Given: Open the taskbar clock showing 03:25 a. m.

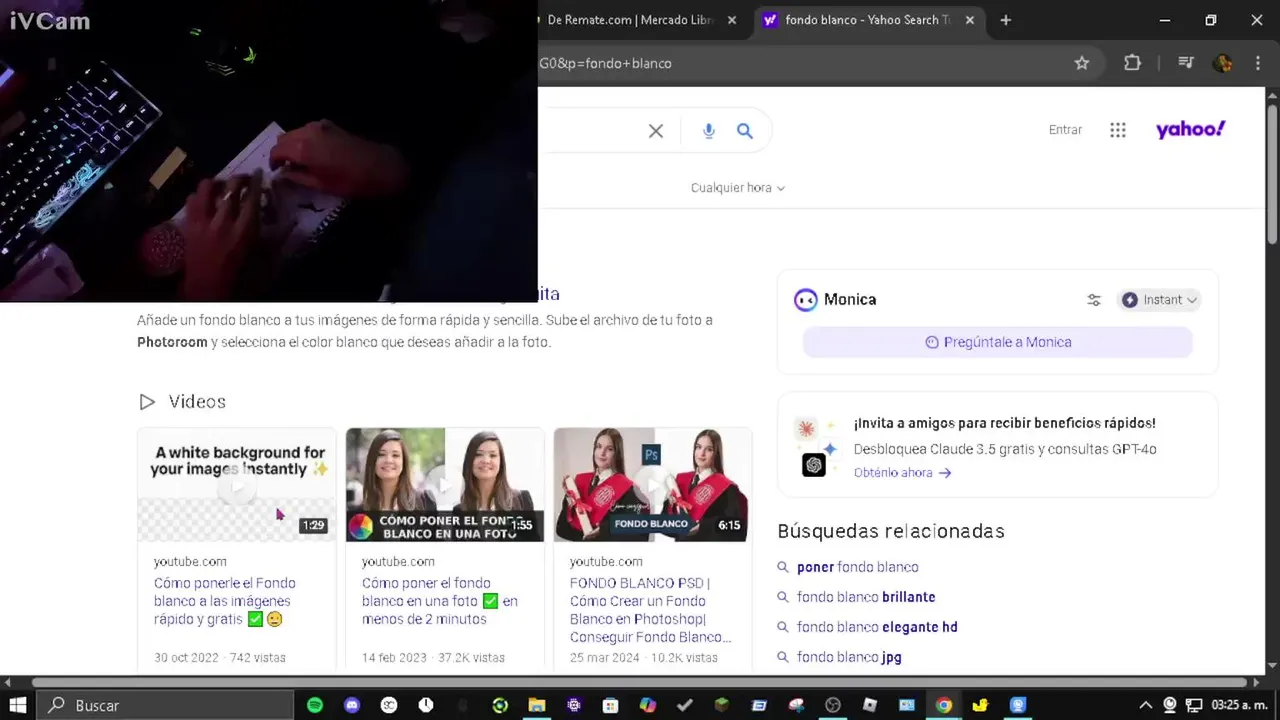Looking at the screenshot, I should pyautogui.click(x=1239, y=705).
